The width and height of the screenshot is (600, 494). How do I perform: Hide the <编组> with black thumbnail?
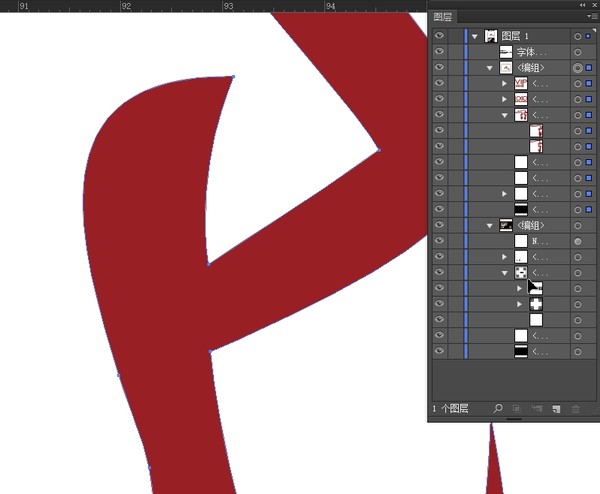tap(439, 225)
